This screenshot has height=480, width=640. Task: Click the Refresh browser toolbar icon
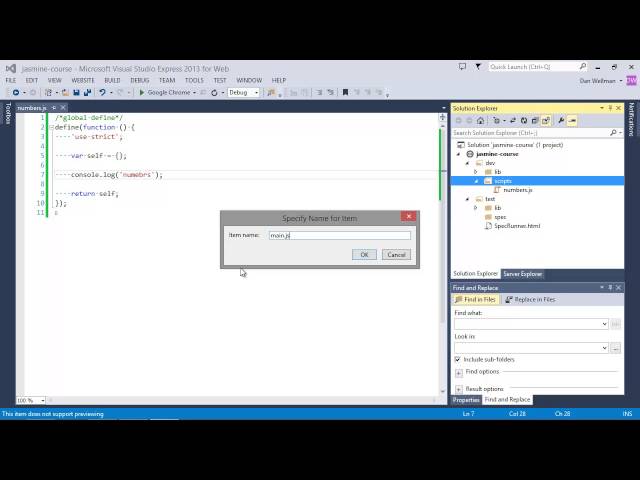point(214,93)
